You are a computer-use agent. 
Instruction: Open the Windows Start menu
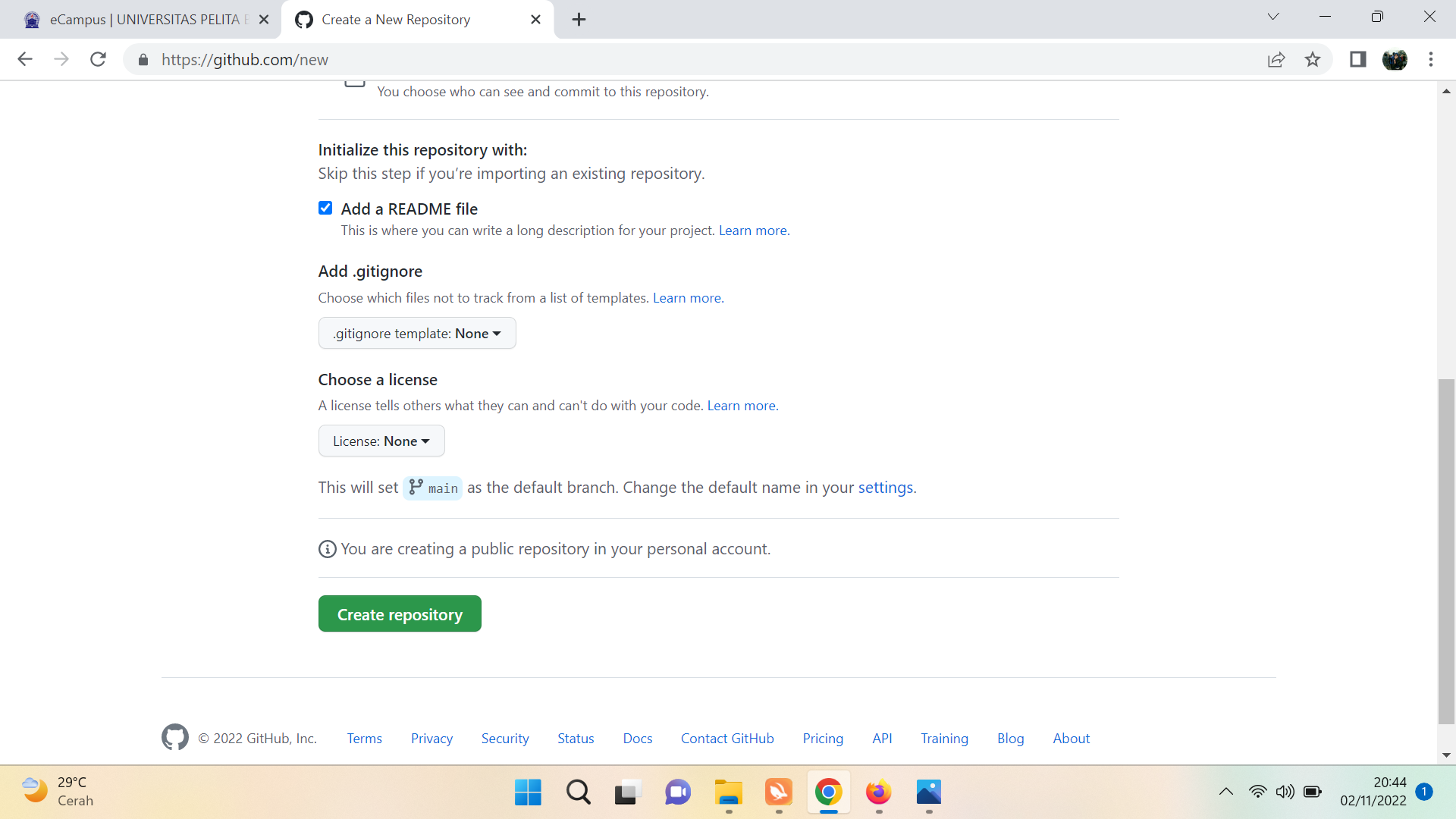click(528, 792)
